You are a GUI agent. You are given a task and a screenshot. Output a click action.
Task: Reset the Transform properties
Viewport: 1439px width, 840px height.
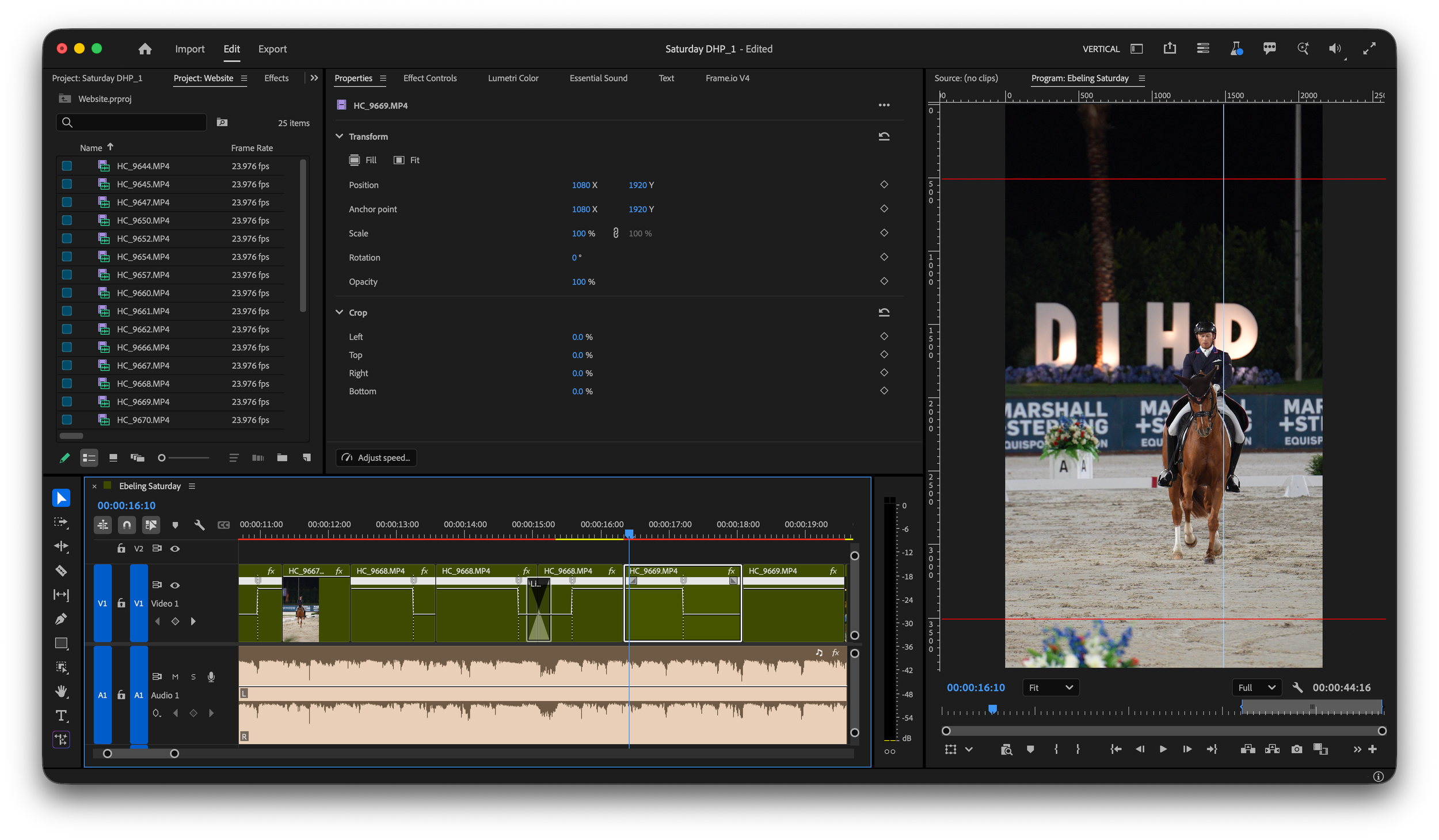coord(884,136)
